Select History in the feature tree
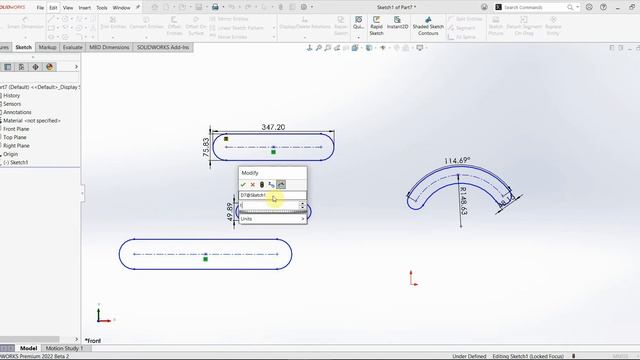 pos(11,96)
